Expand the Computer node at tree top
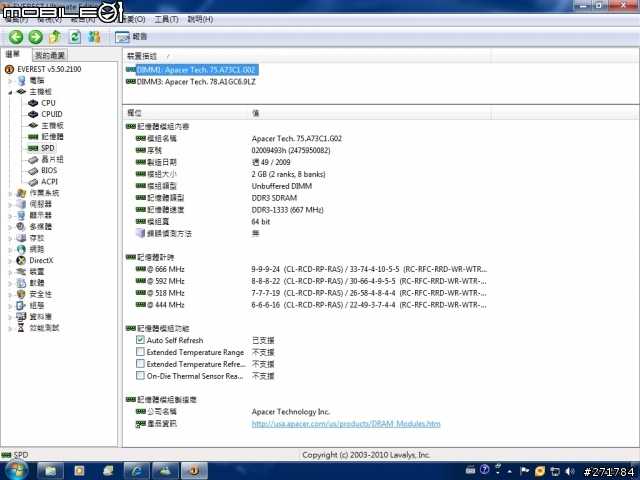The image size is (640, 480). pos(10,81)
